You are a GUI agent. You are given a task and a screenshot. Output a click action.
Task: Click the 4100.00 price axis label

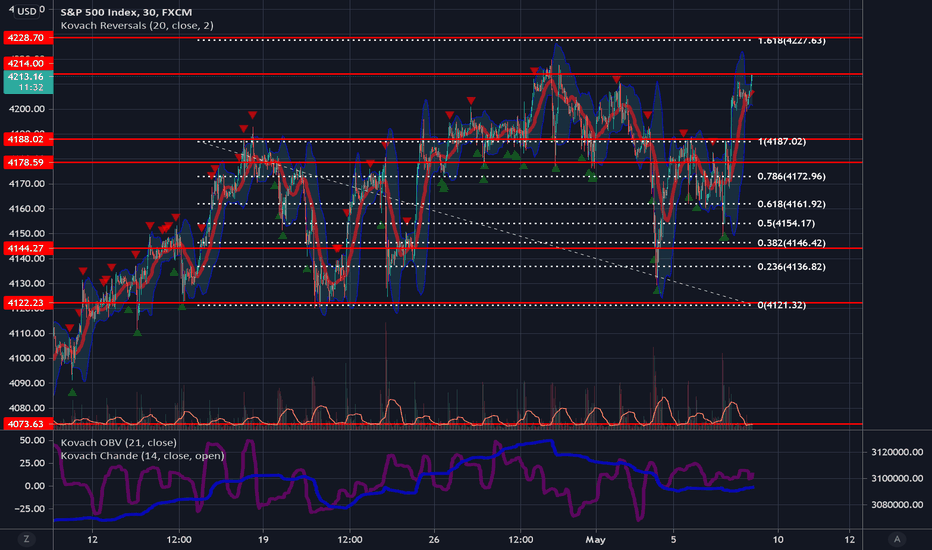[x=27, y=358]
